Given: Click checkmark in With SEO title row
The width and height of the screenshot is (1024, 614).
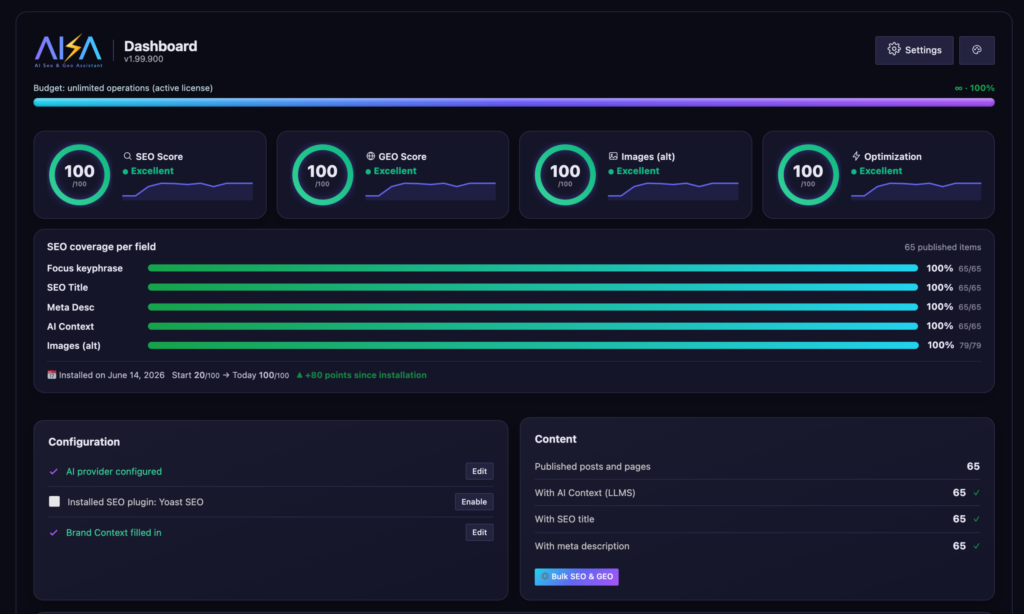Looking at the screenshot, I should tap(976, 519).
